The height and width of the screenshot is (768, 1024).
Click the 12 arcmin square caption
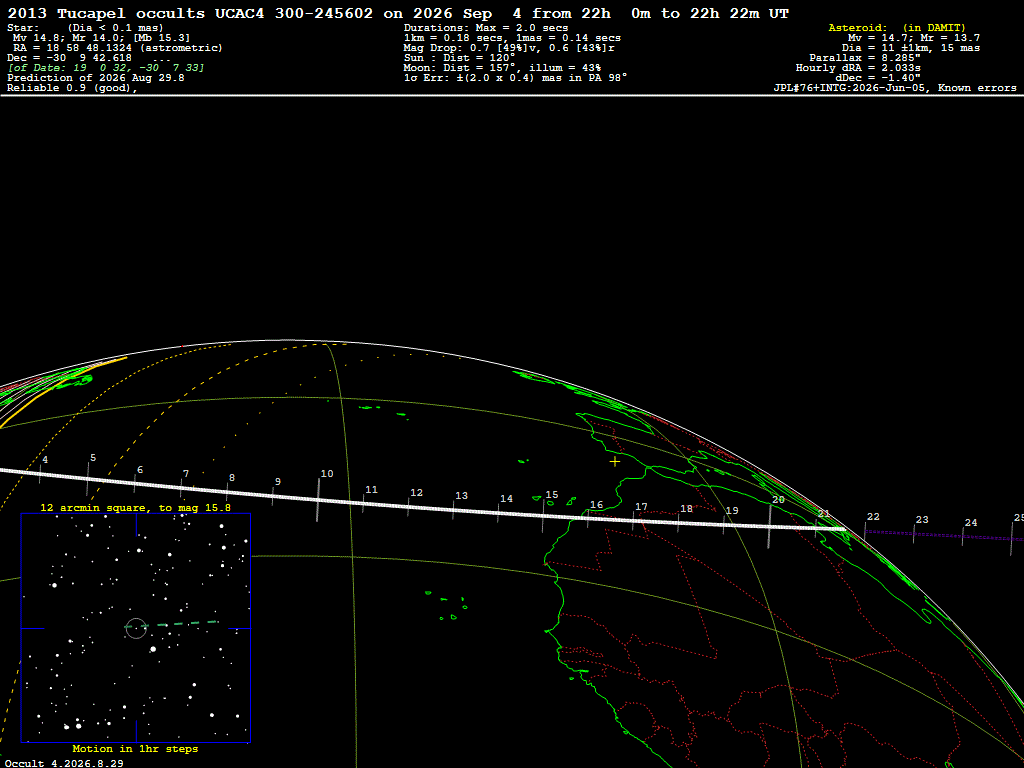pyautogui.click(x=135, y=507)
